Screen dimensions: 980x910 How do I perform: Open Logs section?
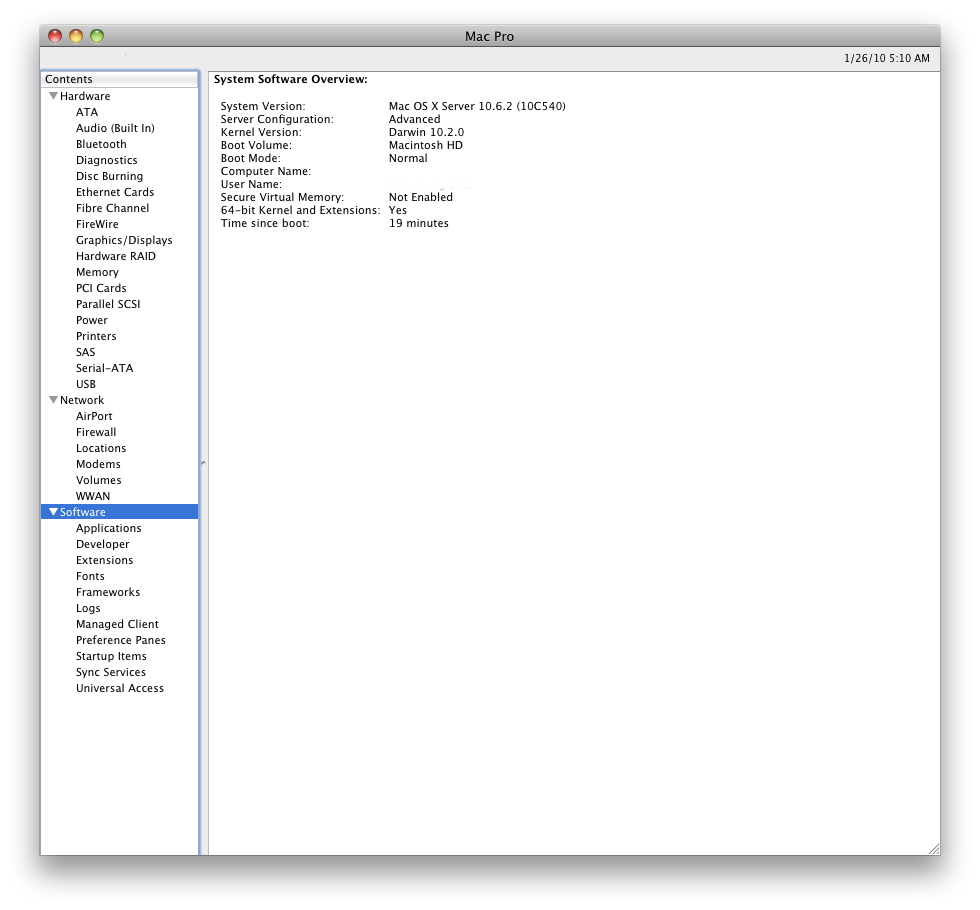point(88,608)
